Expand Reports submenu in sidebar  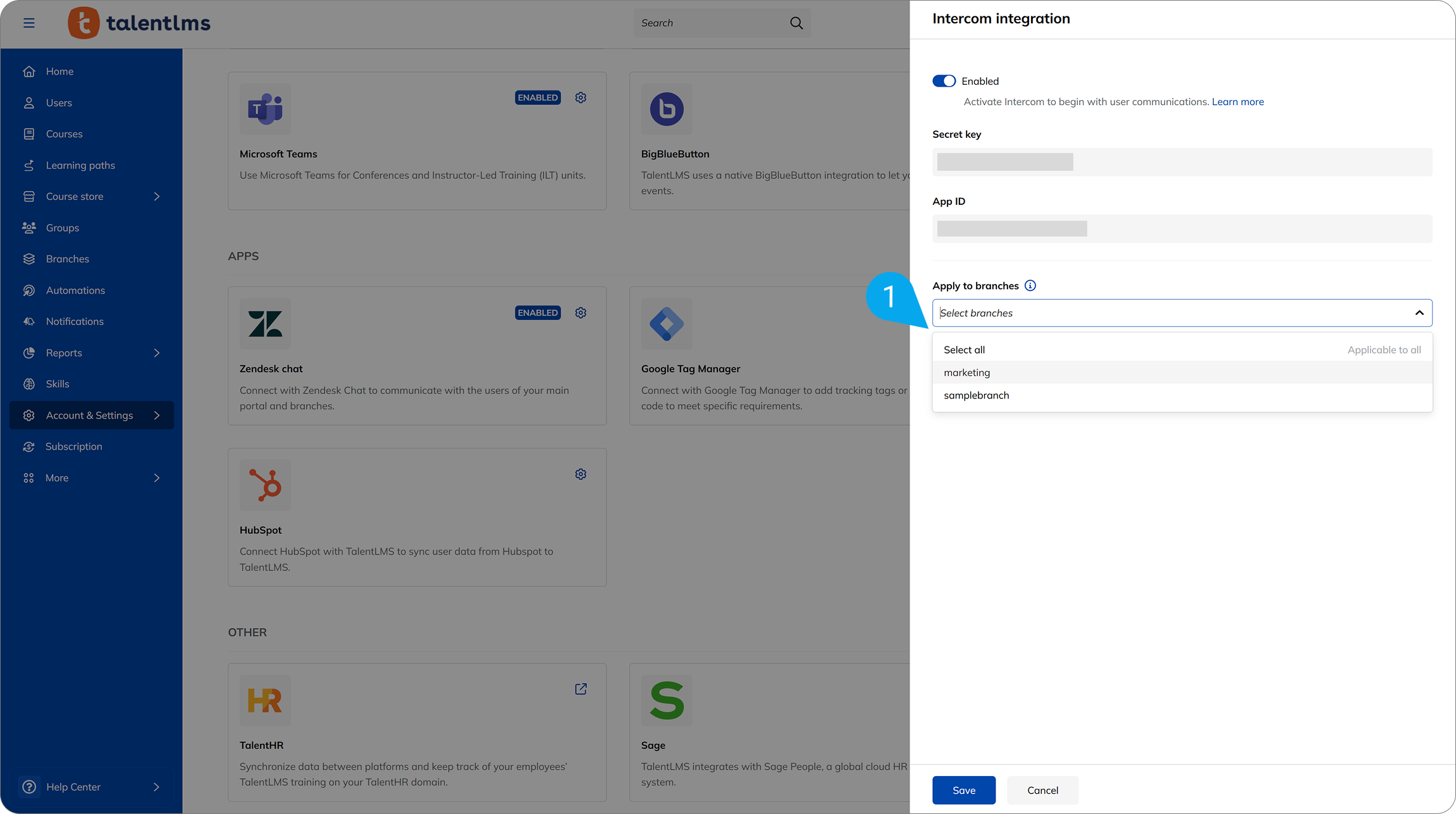[x=156, y=353]
